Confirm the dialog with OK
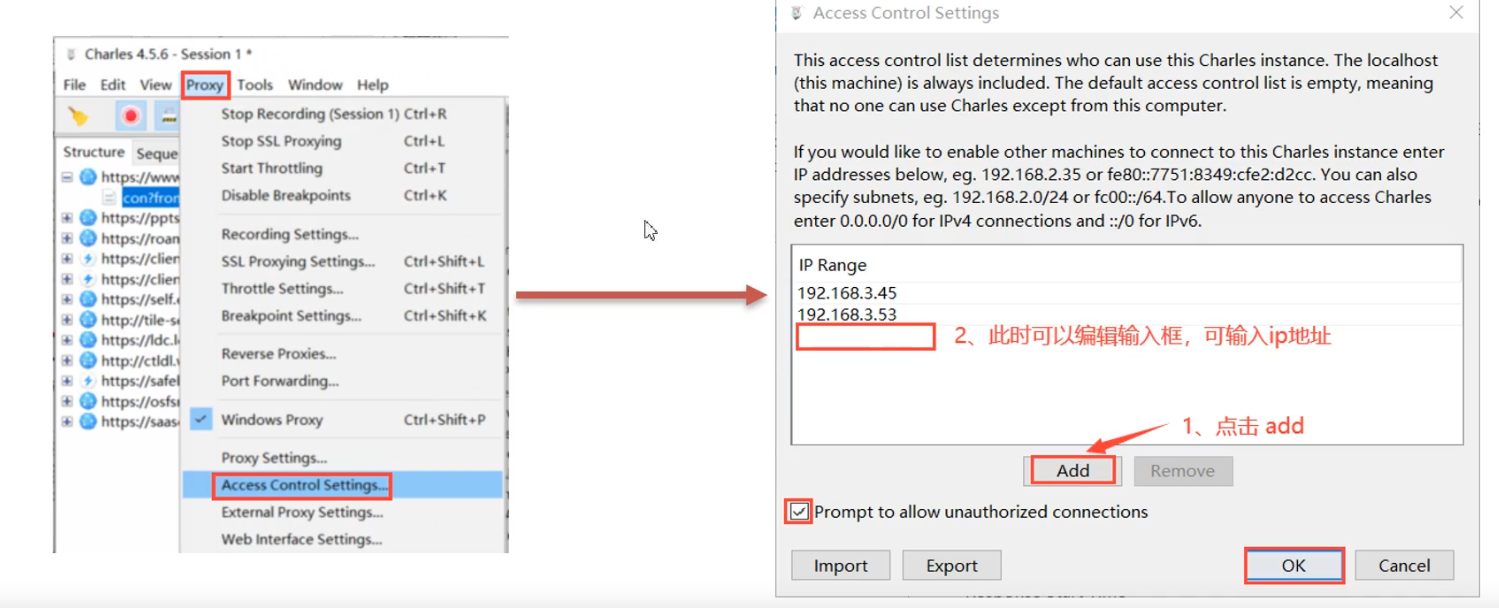 [1294, 565]
